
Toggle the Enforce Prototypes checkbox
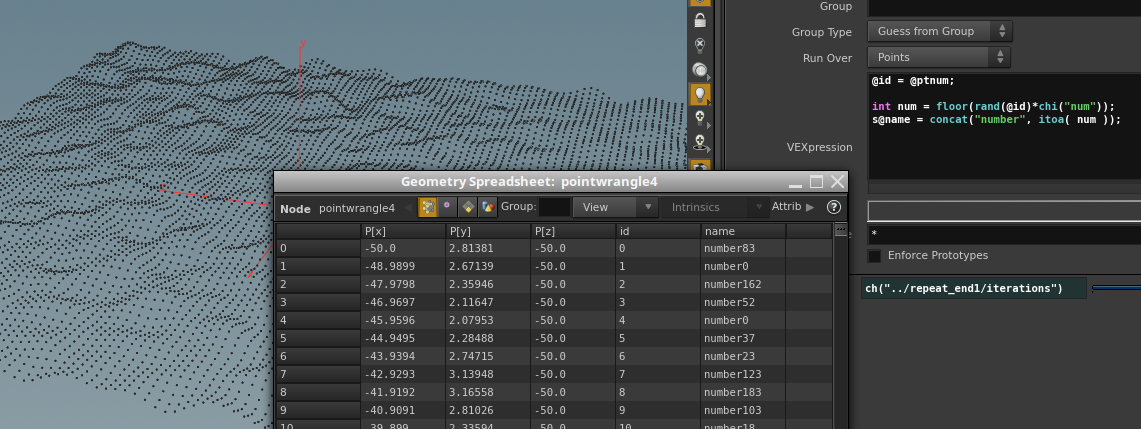point(874,256)
